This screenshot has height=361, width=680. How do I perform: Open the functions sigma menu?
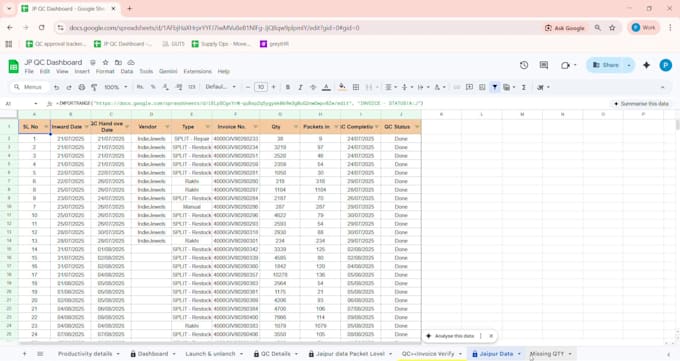[523, 87]
